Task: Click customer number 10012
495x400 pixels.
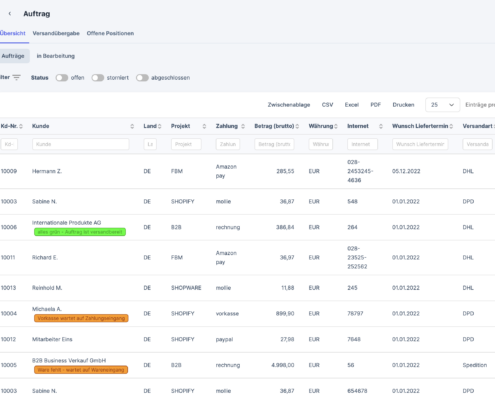Action: point(8,339)
